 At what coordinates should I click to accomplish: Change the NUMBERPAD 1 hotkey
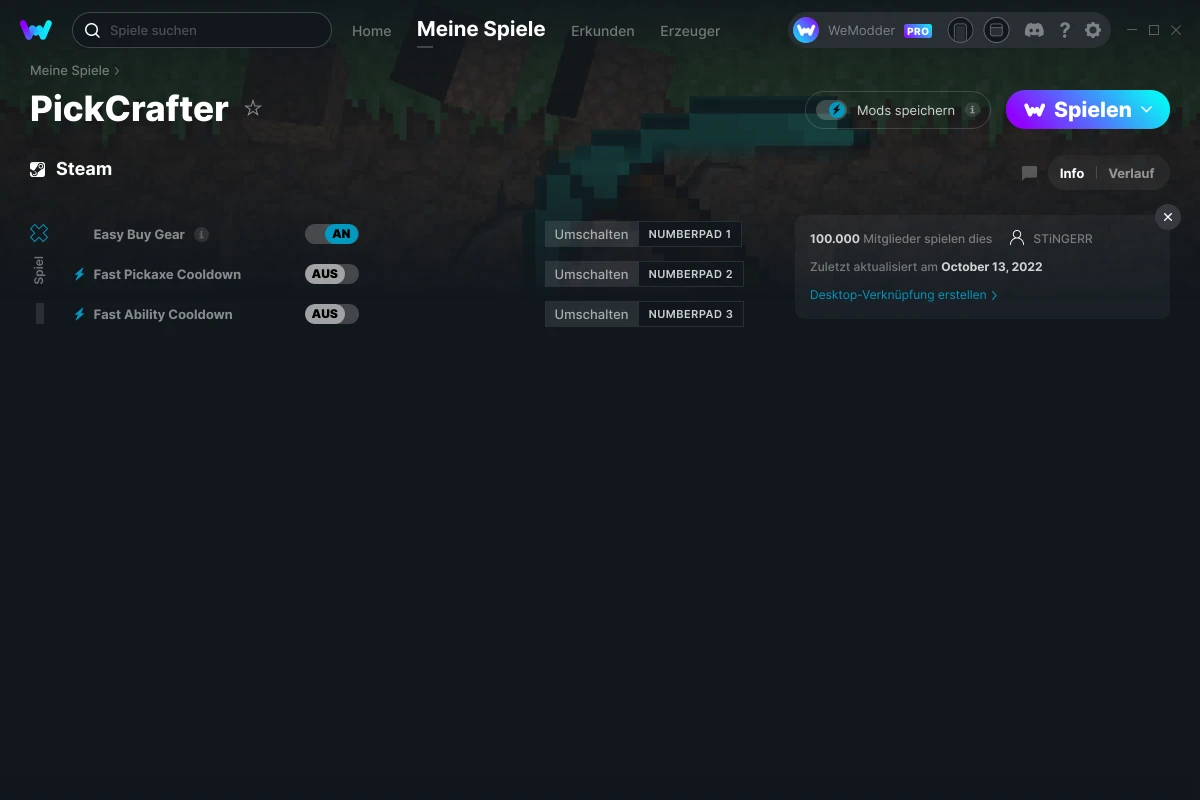tap(690, 234)
